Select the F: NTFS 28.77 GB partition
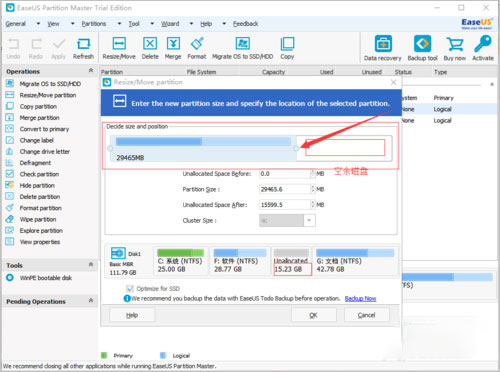 (240, 261)
